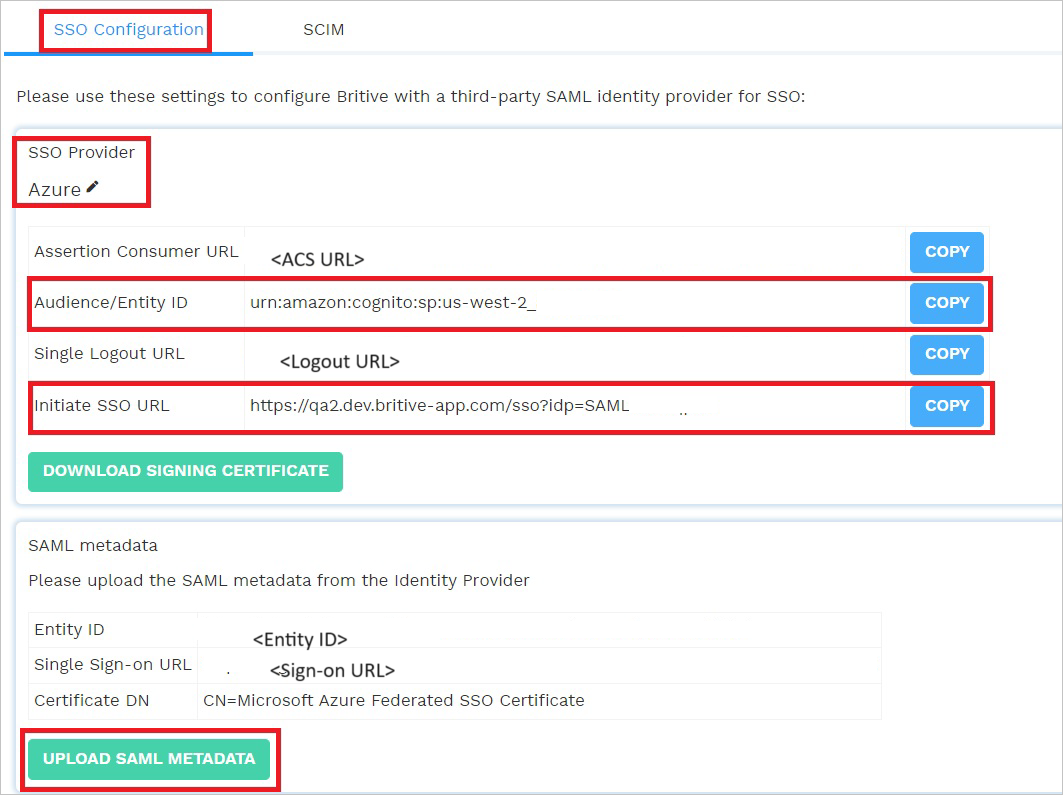Click the <Sign-on URL> metadata value

tap(332, 671)
